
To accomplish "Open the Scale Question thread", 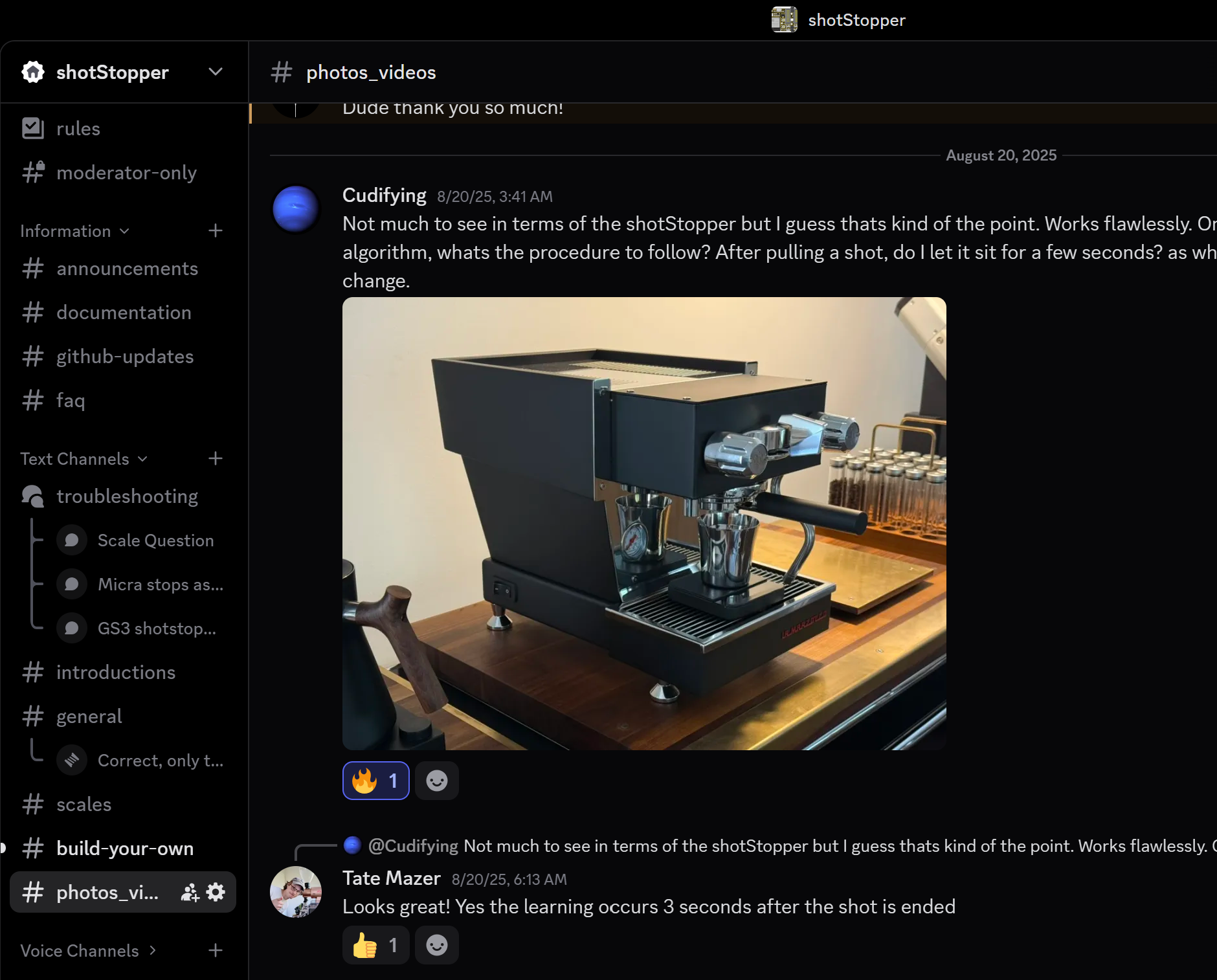I will coord(155,540).
